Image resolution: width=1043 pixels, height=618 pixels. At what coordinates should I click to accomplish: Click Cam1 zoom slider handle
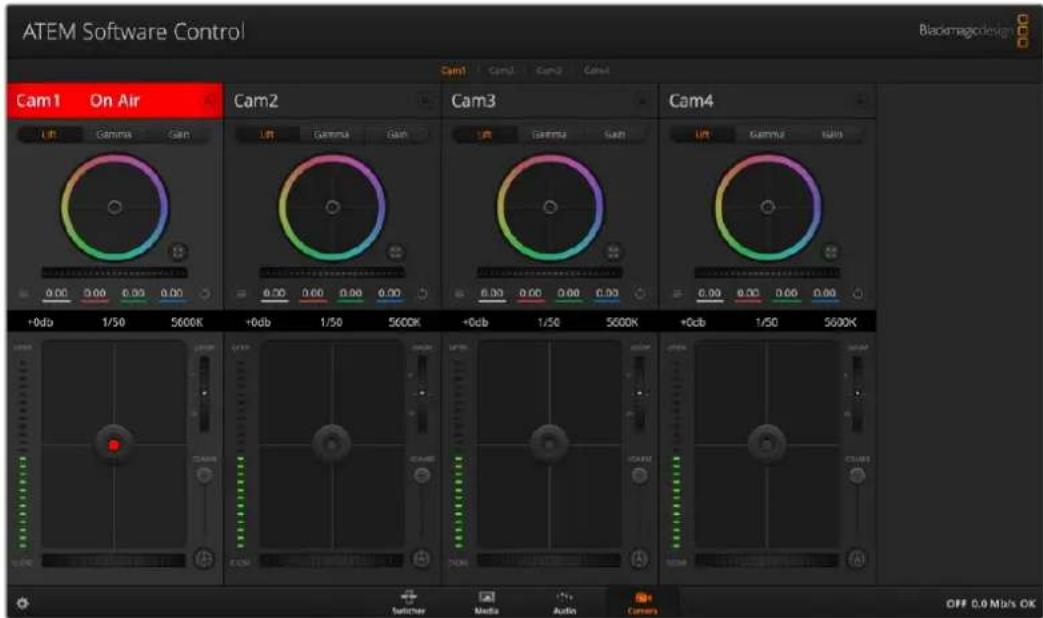coord(204,393)
